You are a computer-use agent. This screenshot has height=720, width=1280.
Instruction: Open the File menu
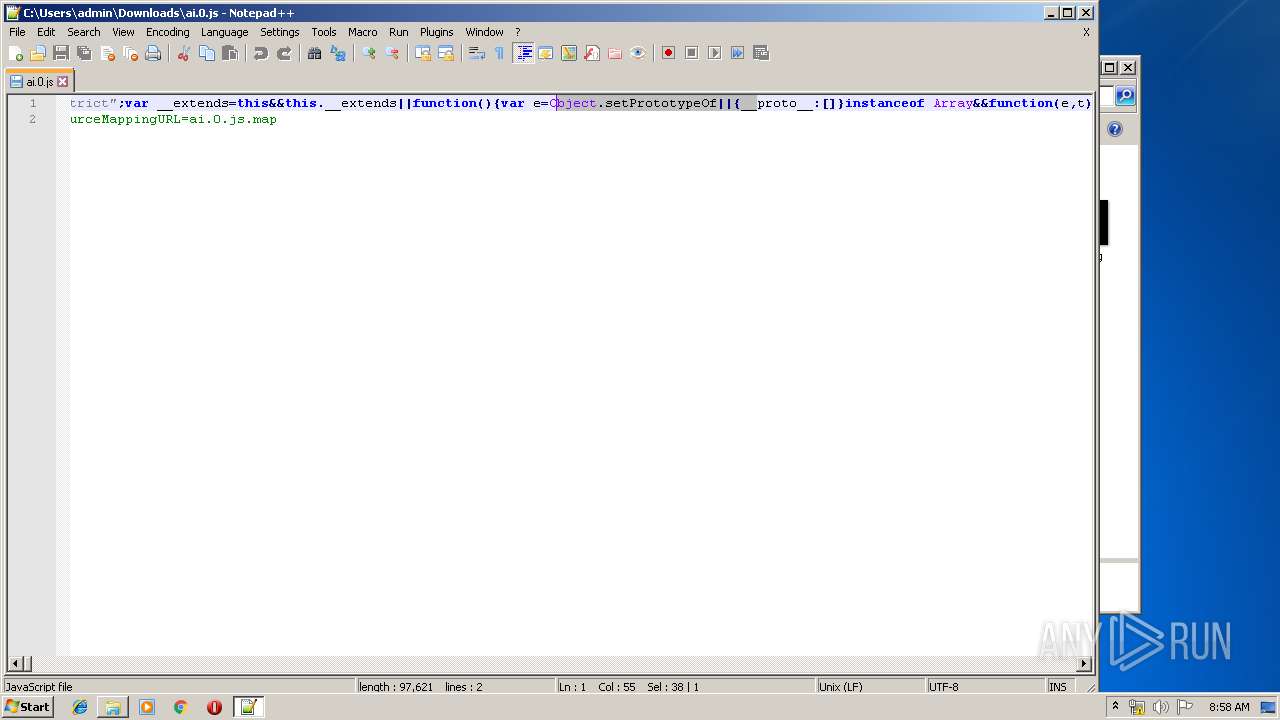tap(17, 32)
